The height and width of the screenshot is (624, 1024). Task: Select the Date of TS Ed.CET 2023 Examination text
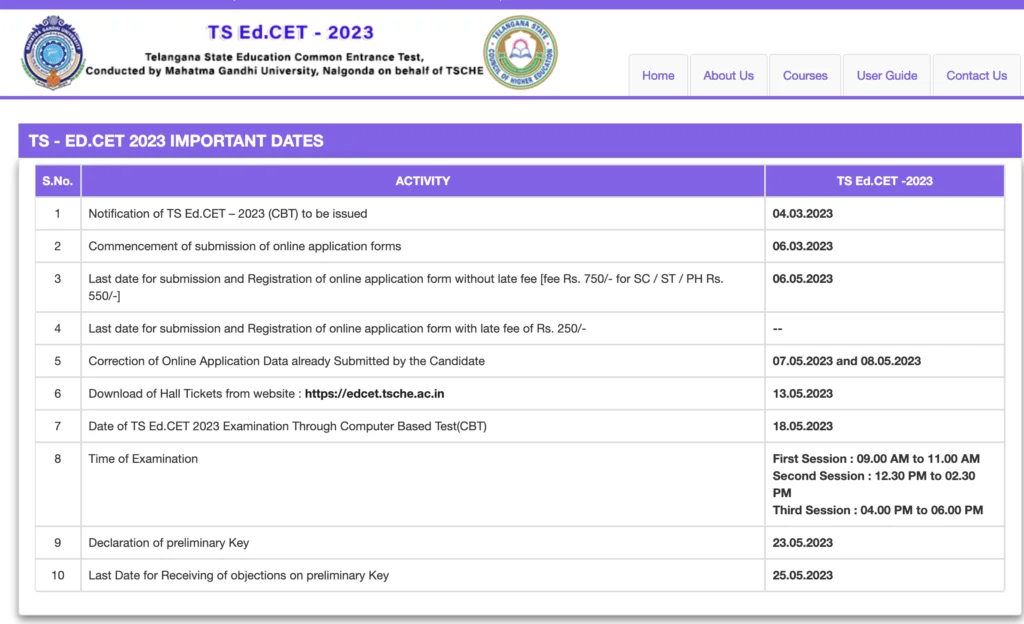[x=287, y=426]
